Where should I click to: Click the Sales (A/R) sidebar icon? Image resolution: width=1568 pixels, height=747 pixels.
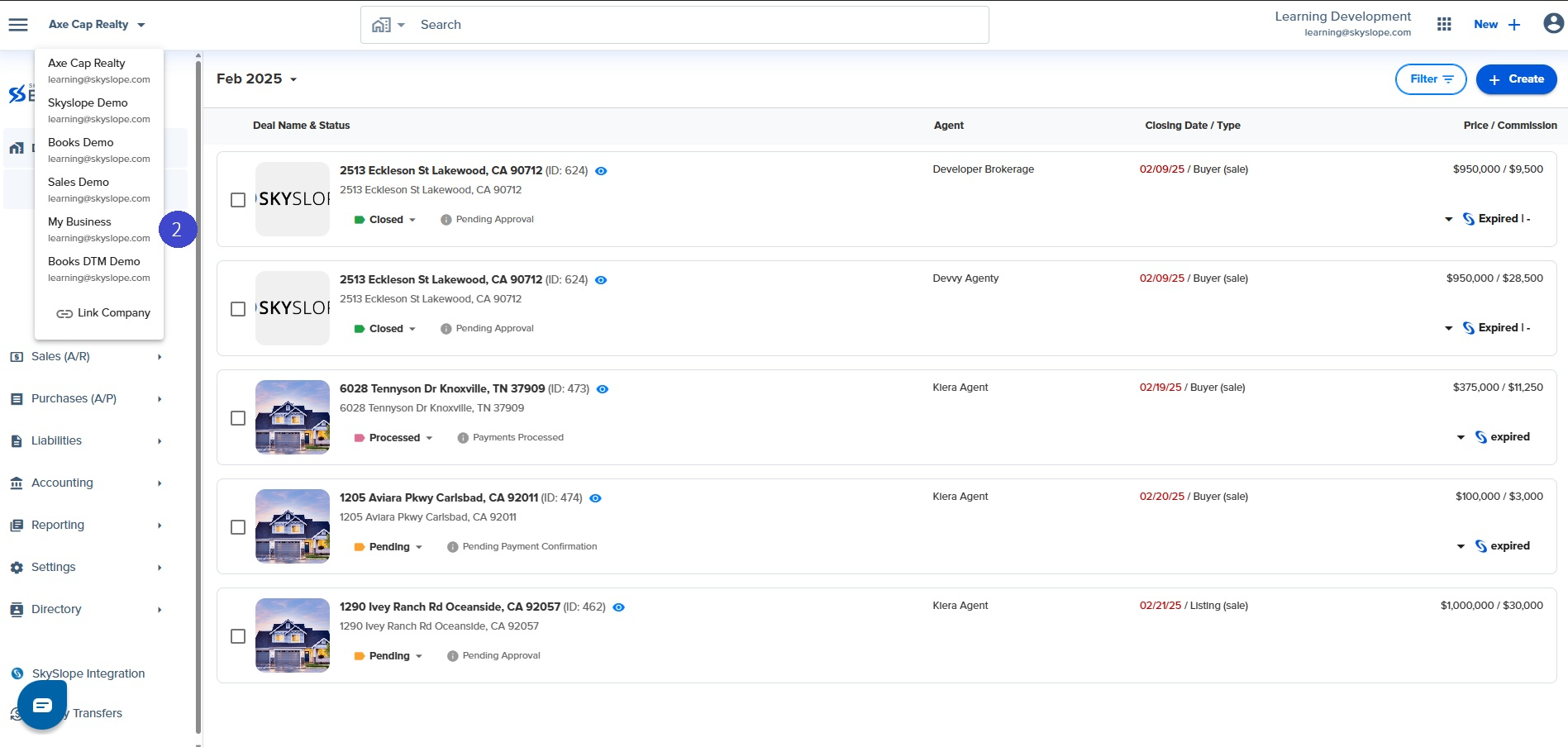[x=17, y=357]
